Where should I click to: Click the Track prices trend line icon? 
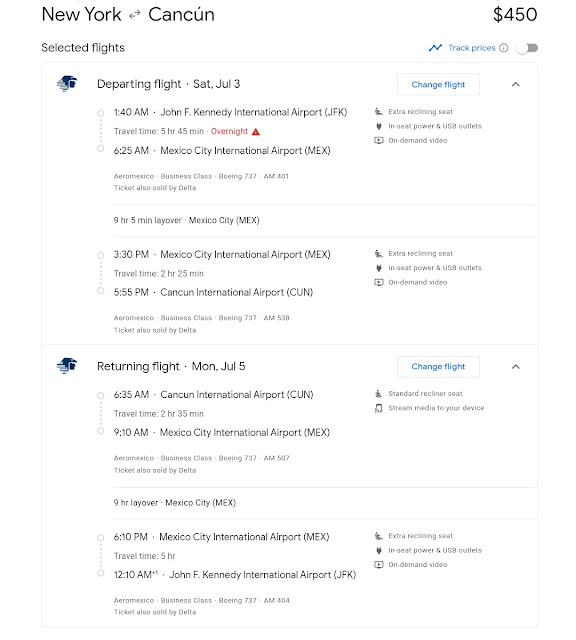(436, 48)
